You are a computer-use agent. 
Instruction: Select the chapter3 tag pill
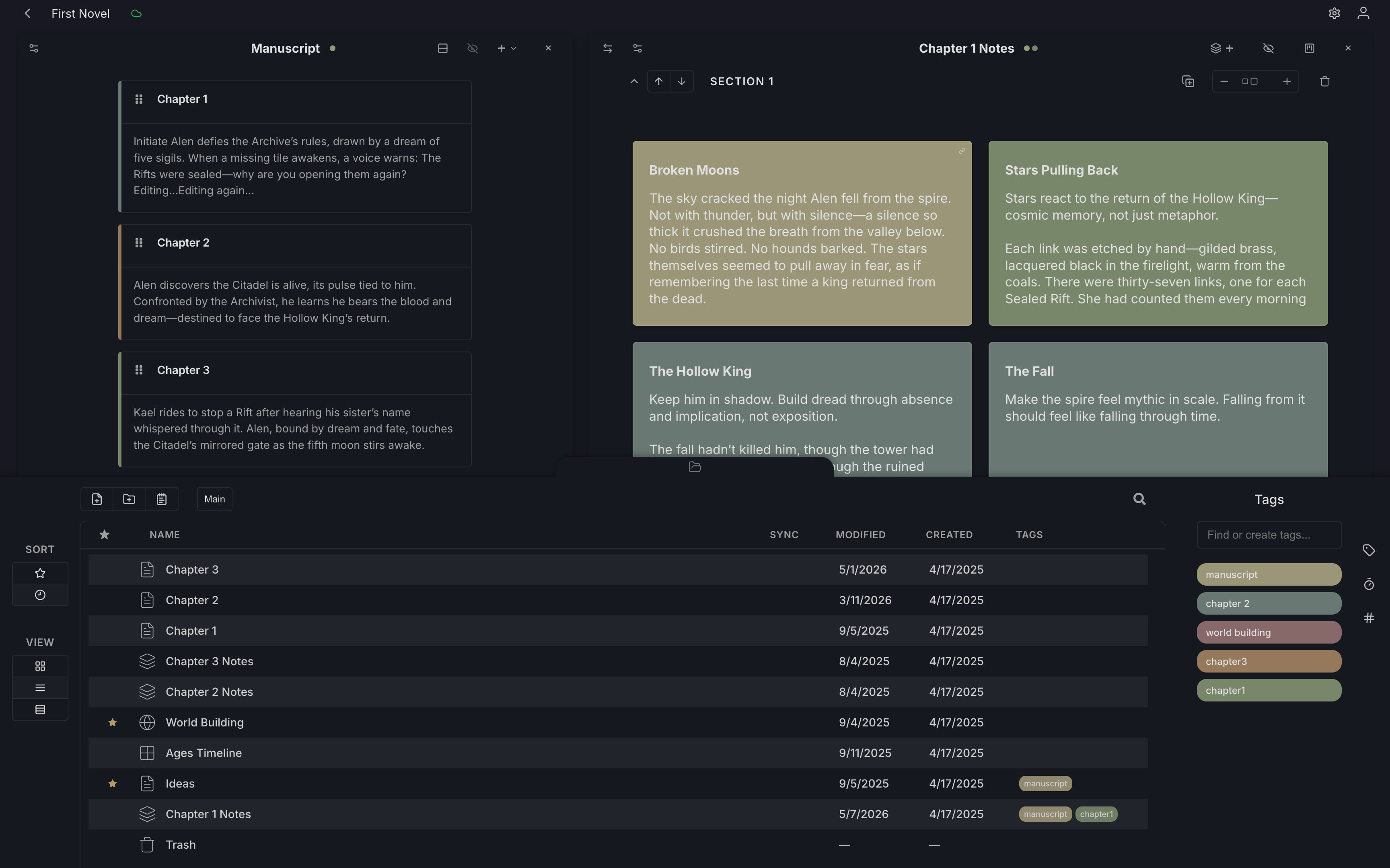[1268, 661]
